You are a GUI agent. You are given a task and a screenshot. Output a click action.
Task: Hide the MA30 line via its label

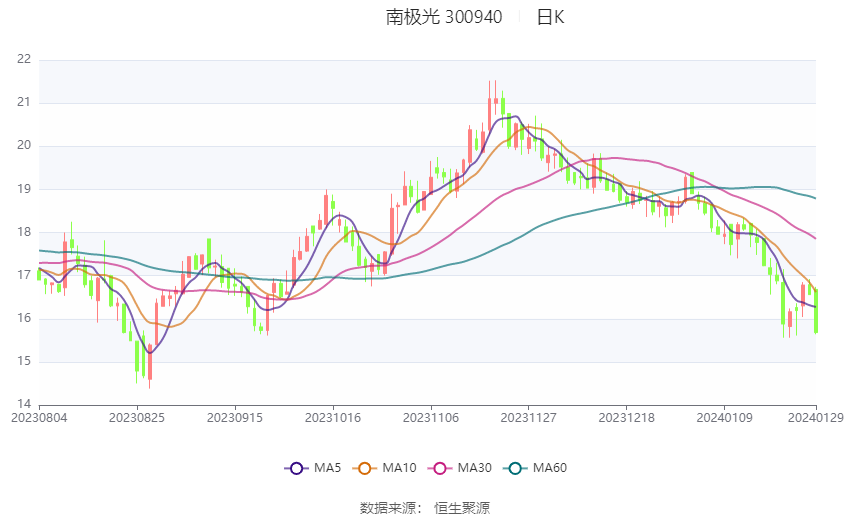click(x=475, y=468)
